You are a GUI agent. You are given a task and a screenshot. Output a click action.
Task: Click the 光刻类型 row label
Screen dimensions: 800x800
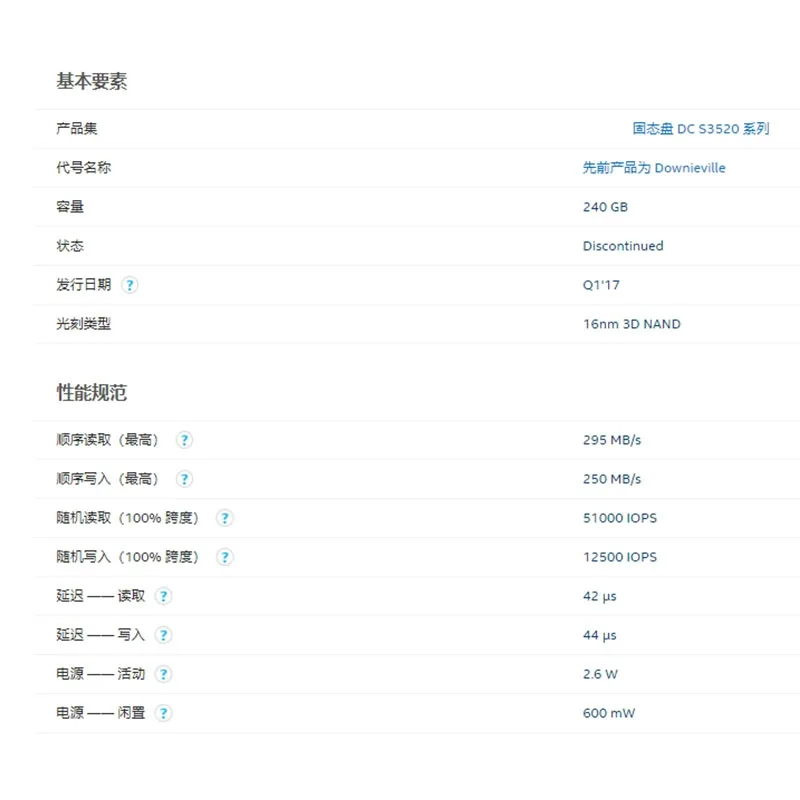click(x=83, y=324)
